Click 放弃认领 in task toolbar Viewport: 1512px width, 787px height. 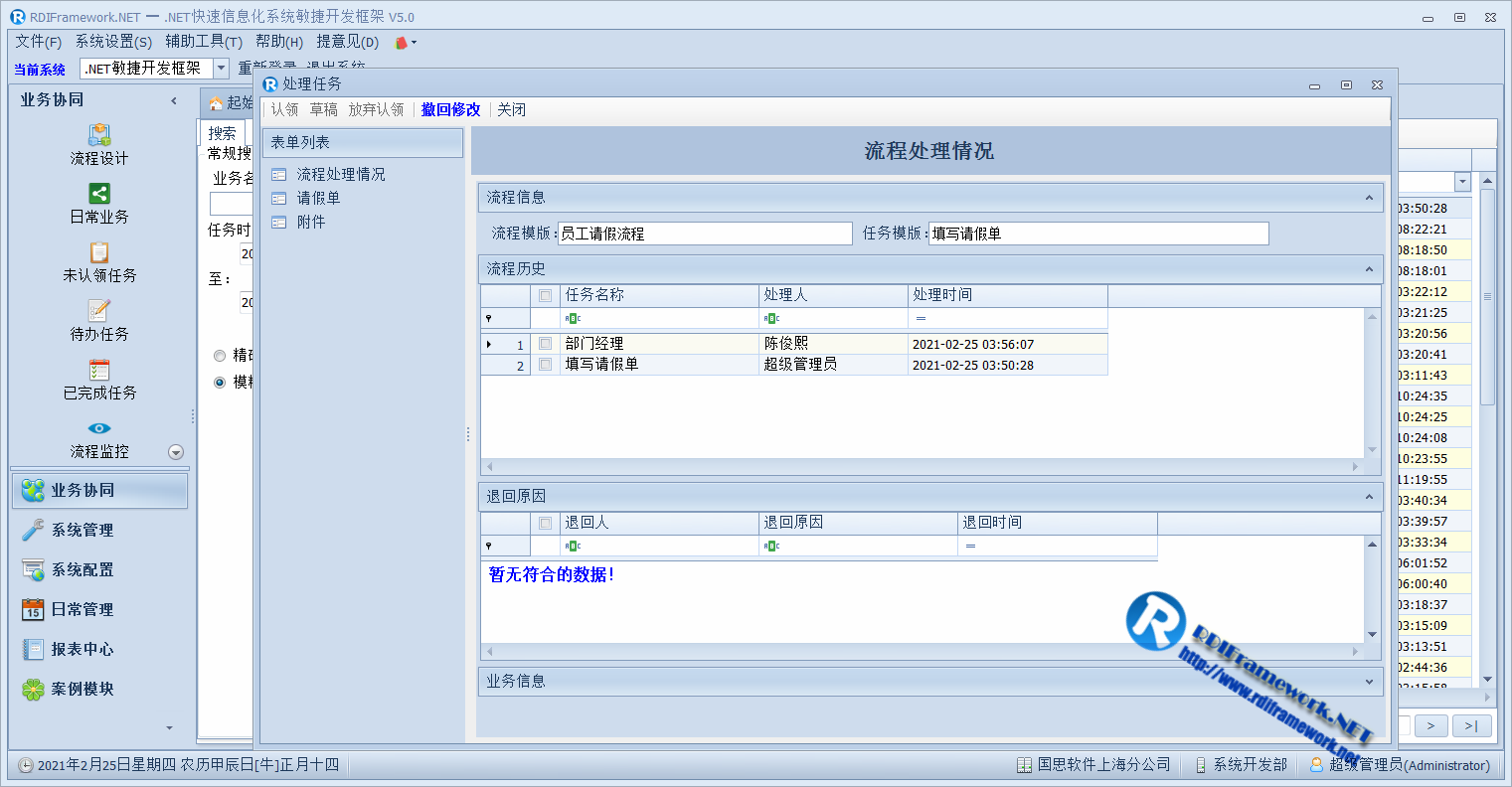(376, 110)
